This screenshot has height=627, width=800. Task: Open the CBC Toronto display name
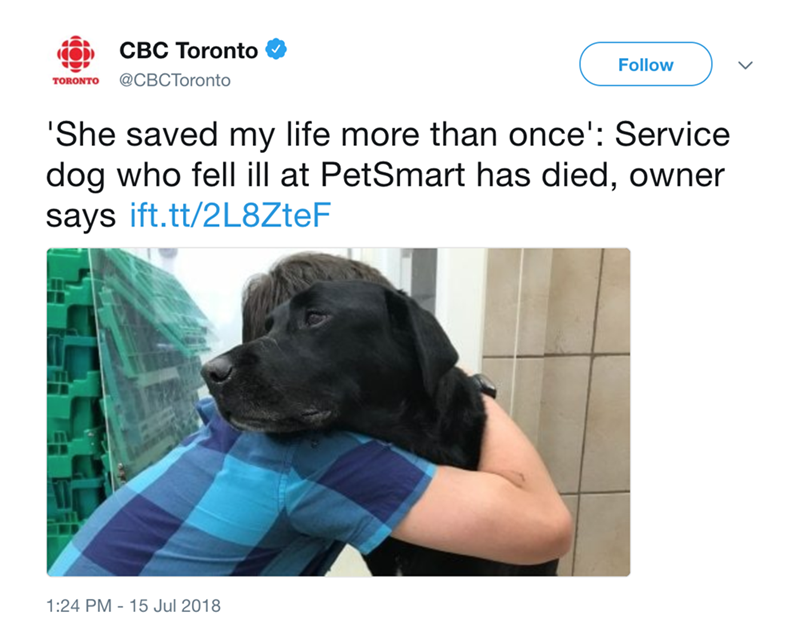(189, 50)
